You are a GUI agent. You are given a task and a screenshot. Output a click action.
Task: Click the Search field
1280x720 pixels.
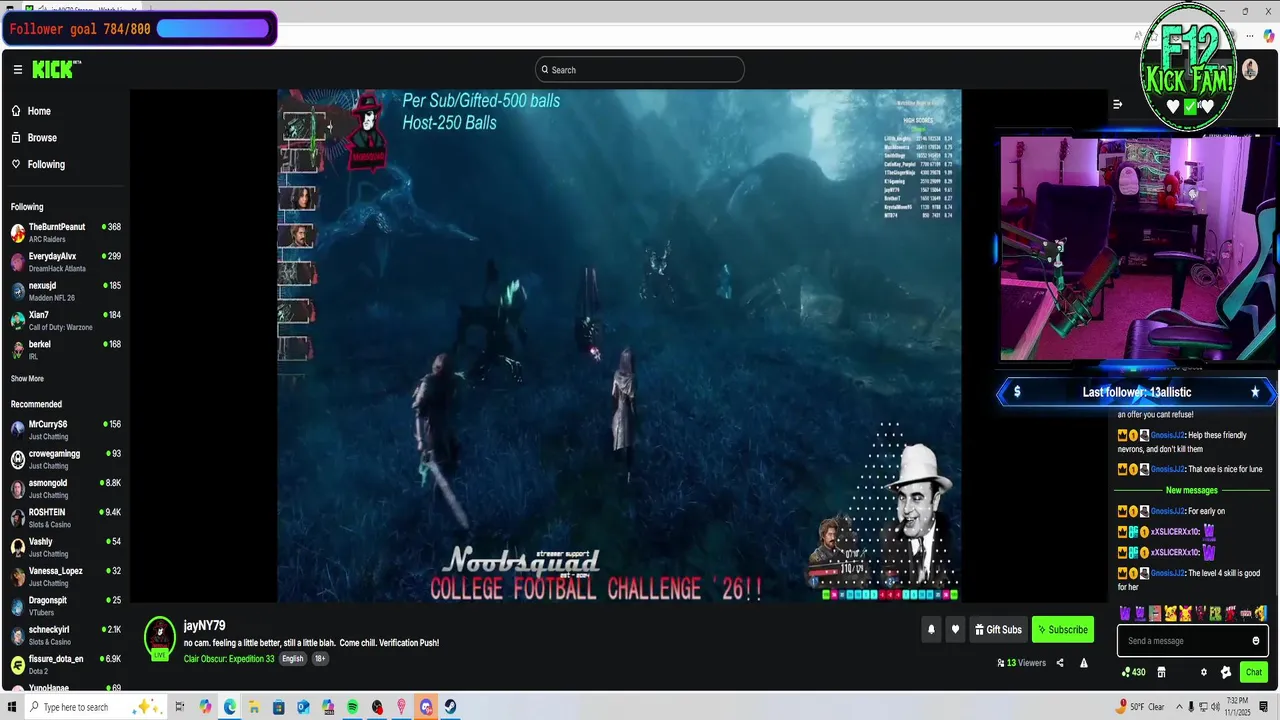(x=640, y=70)
